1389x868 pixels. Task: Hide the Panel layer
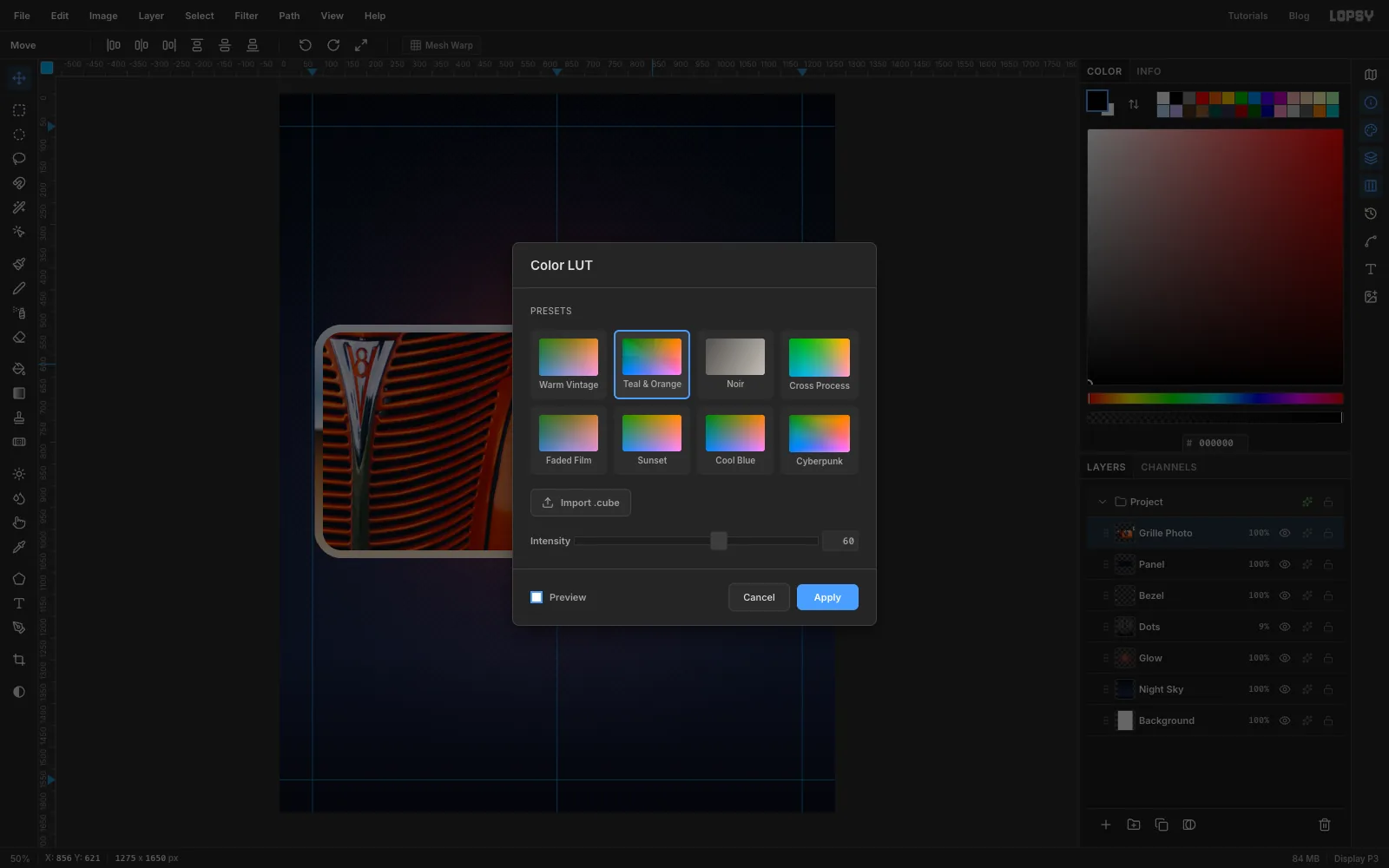(1285, 564)
